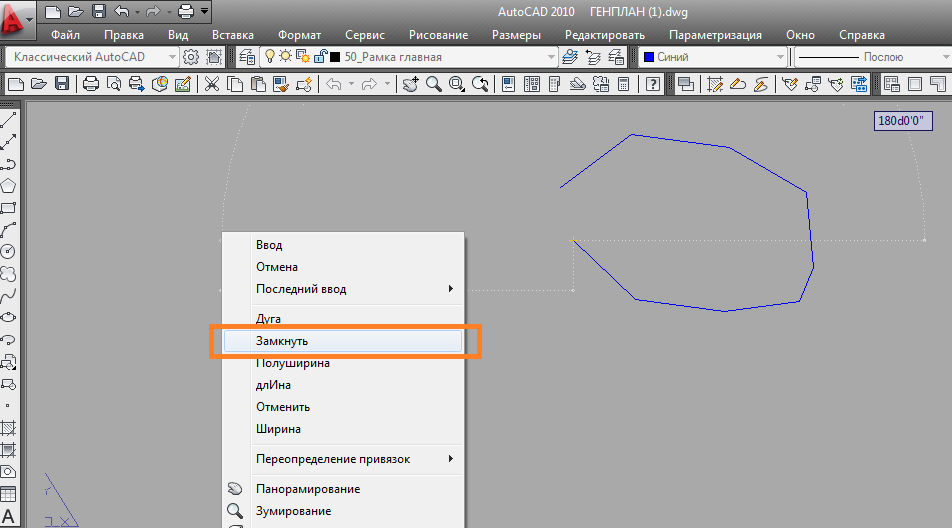Image resolution: width=952 pixels, height=528 pixels.
Task: Click the Save icon in quick access toolbar
Action: (99, 11)
